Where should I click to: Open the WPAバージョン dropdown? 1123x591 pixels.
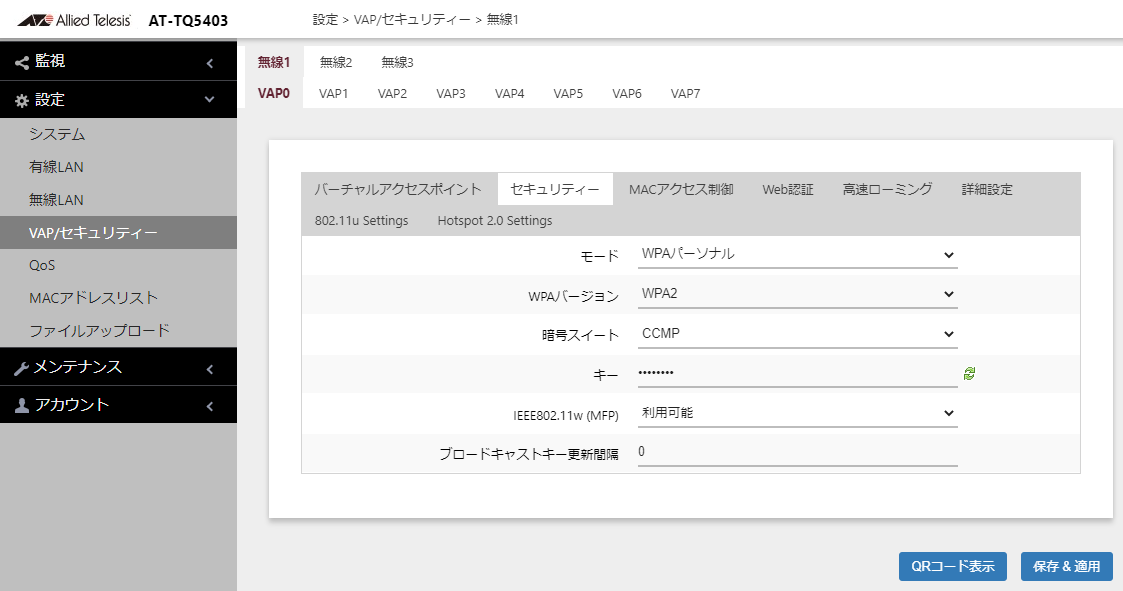coord(797,294)
